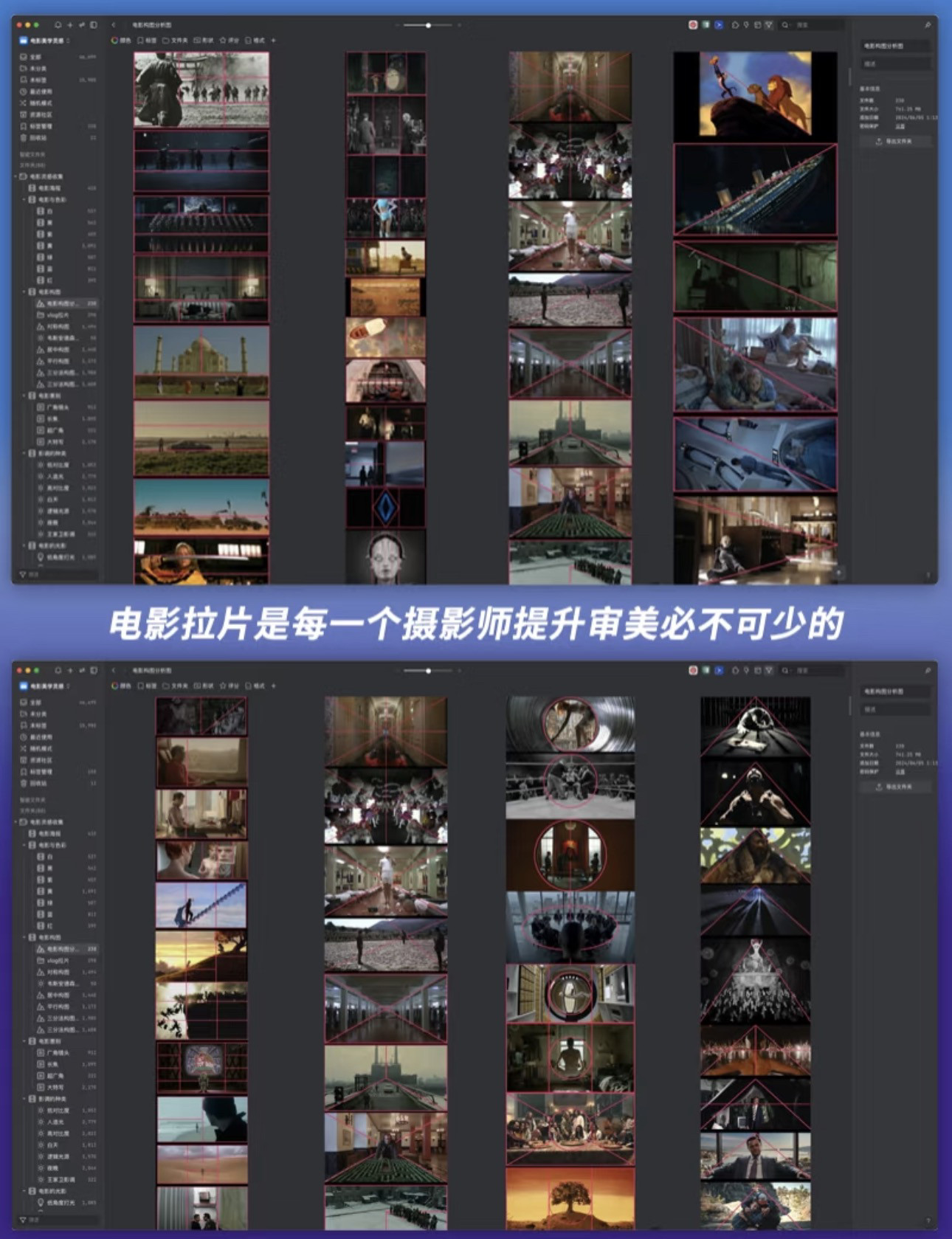Open the 颜色 color filter in the bottom window
952x1239 pixels.
pos(121,686)
